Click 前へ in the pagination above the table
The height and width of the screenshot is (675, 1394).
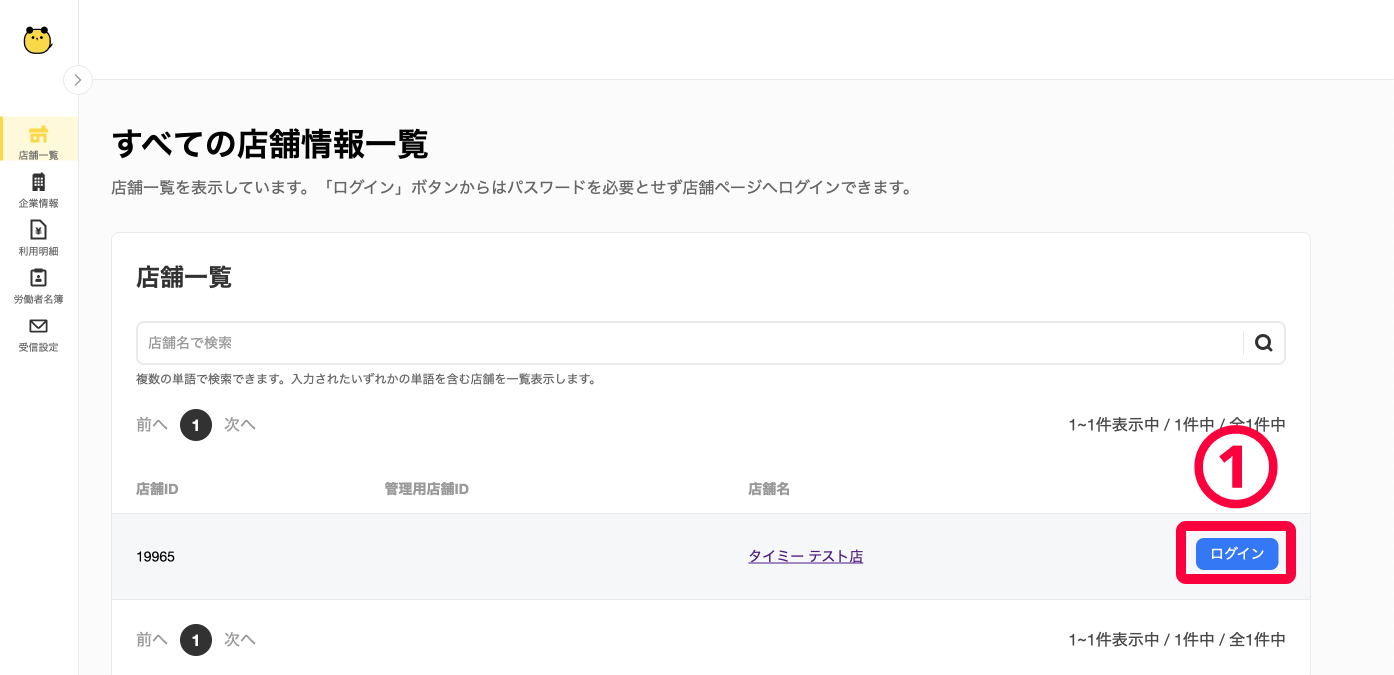point(152,425)
